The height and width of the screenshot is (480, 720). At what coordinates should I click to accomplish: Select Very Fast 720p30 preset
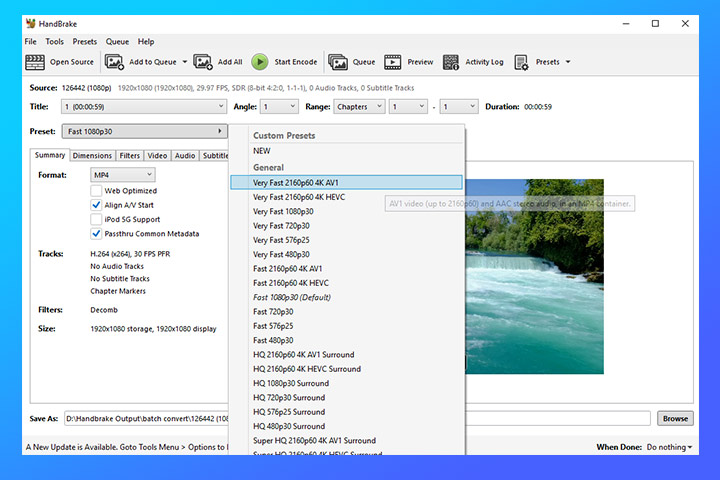pos(347,226)
